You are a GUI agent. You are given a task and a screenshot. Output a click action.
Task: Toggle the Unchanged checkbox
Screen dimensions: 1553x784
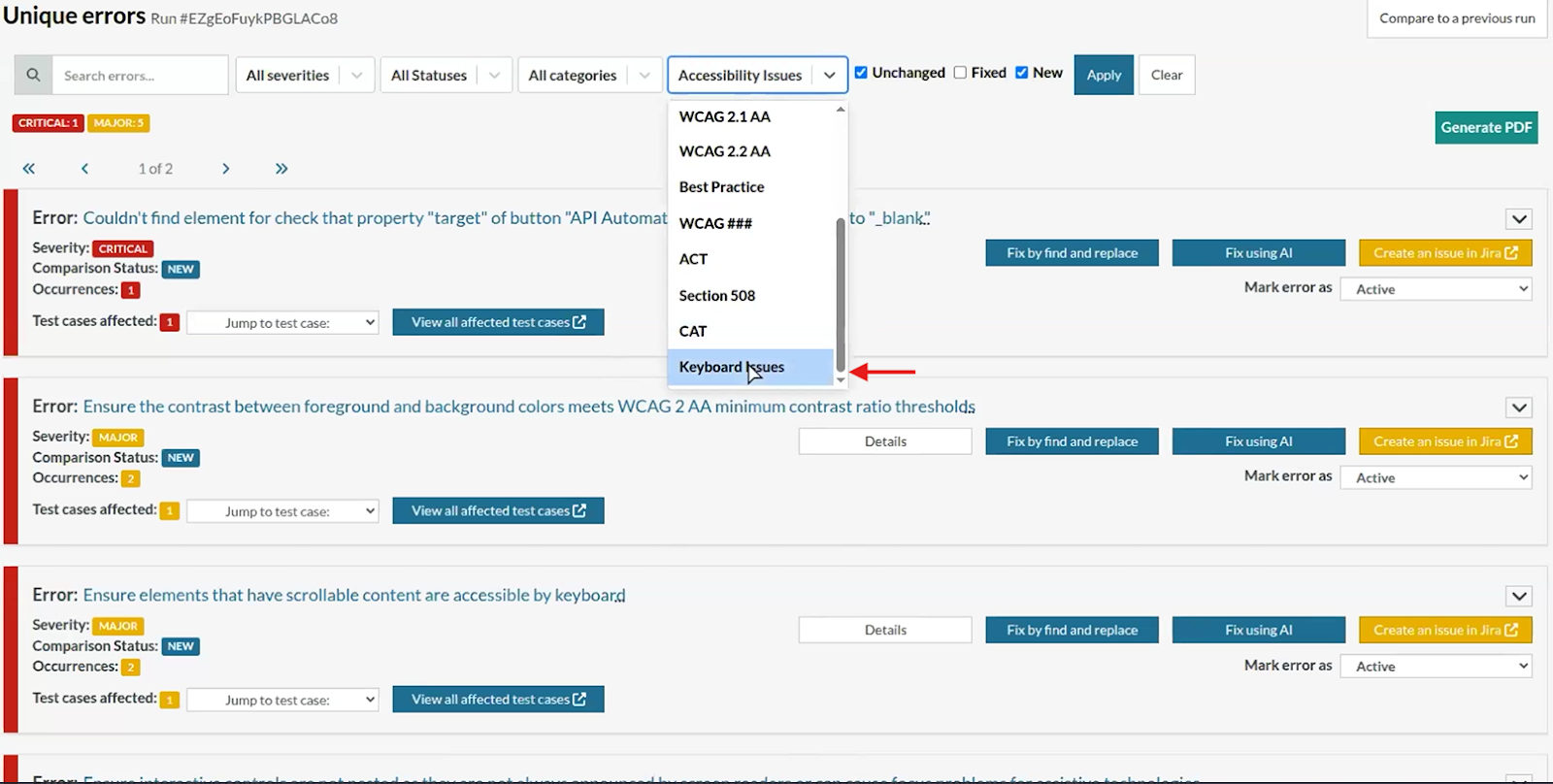861,73
